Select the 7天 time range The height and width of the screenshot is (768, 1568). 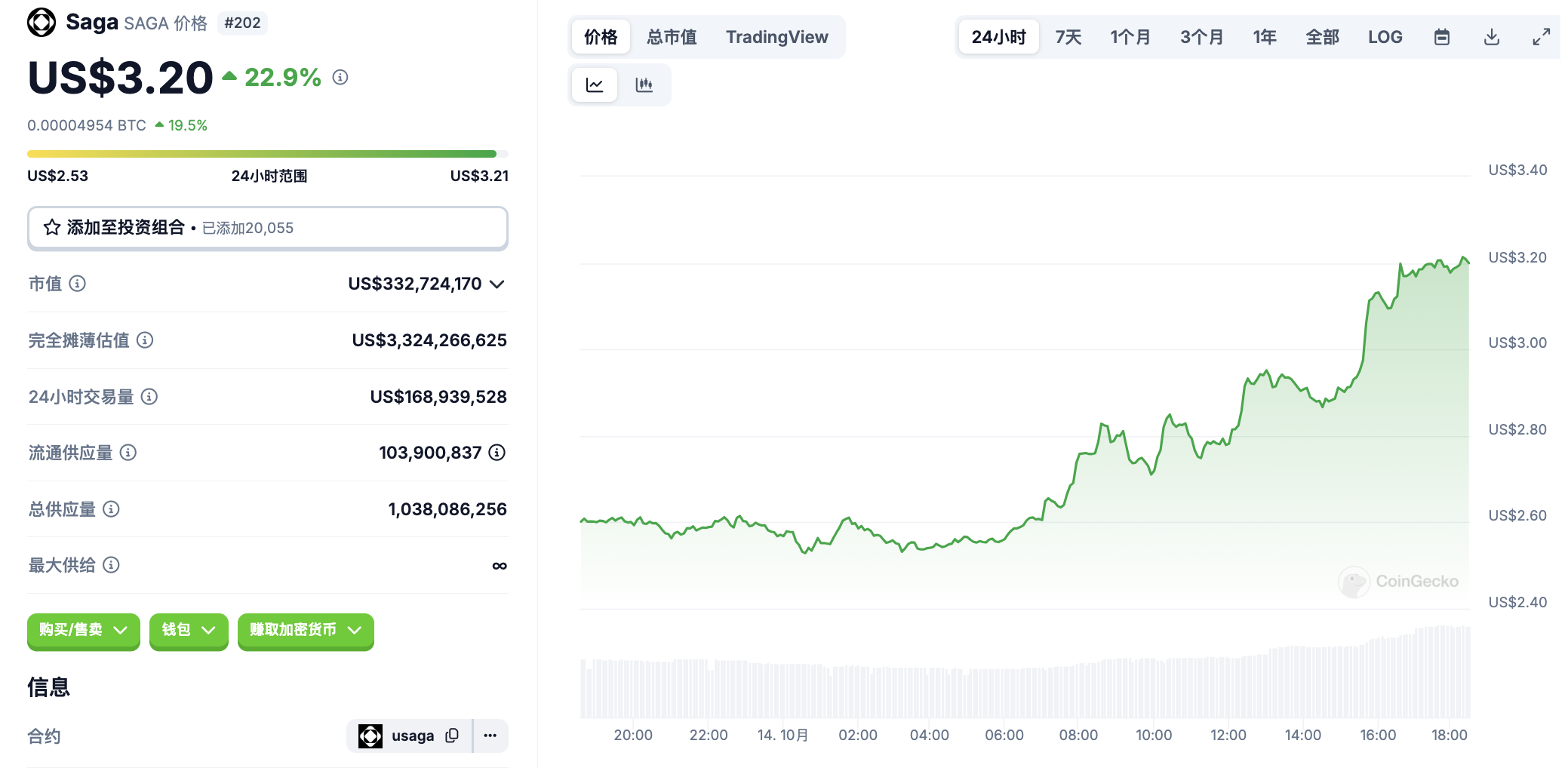coord(1068,37)
